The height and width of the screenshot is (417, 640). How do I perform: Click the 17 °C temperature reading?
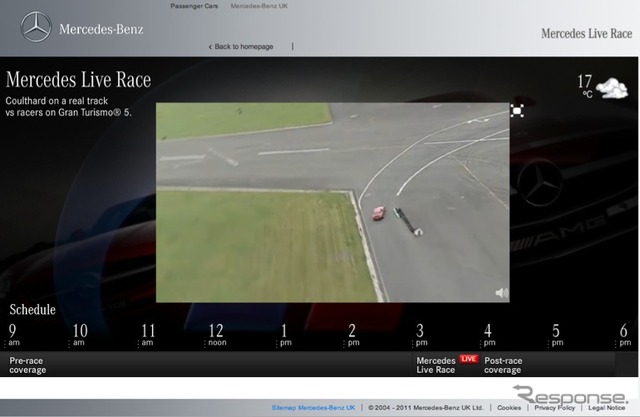584,85
